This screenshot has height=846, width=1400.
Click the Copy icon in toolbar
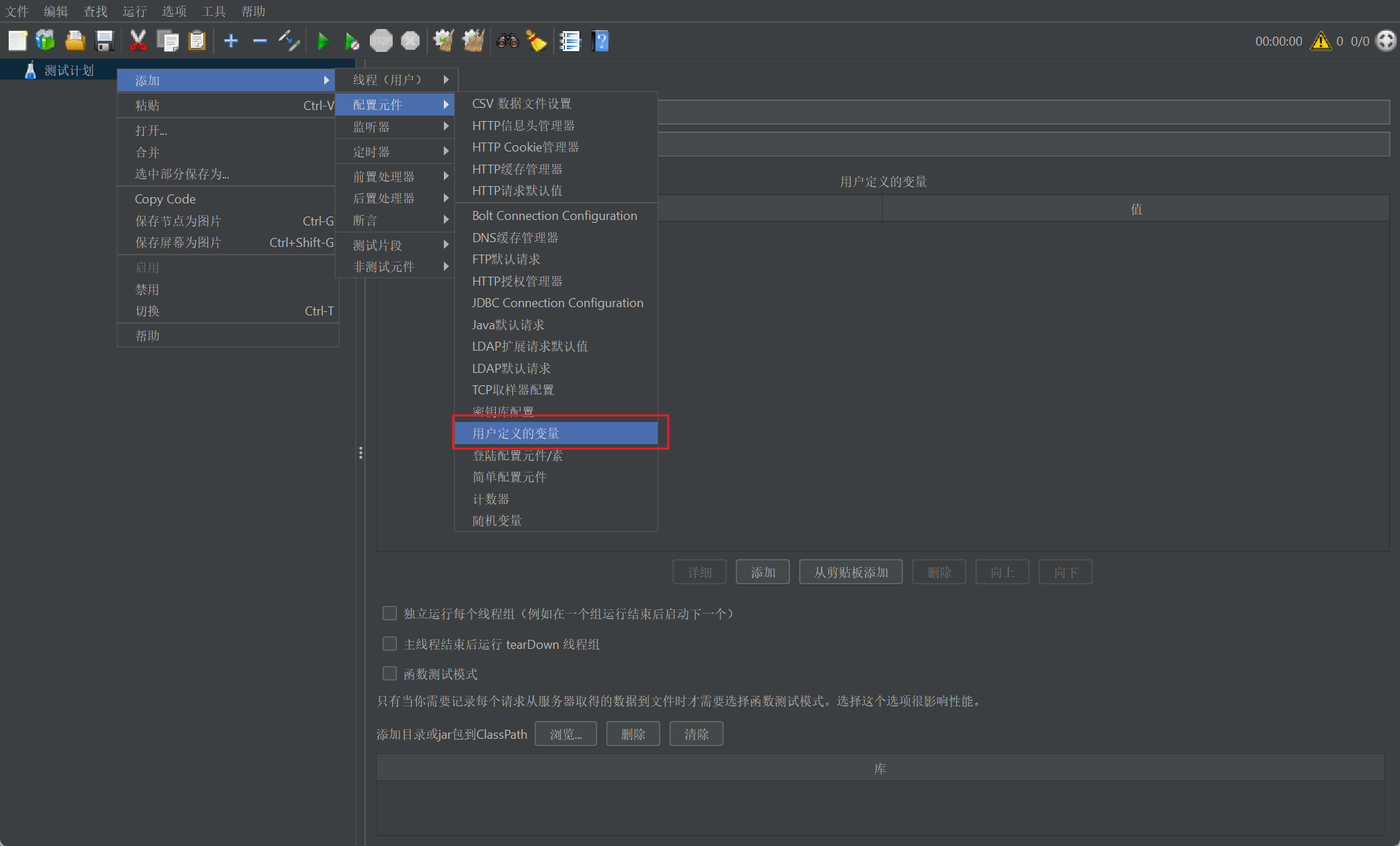[167, 41]
